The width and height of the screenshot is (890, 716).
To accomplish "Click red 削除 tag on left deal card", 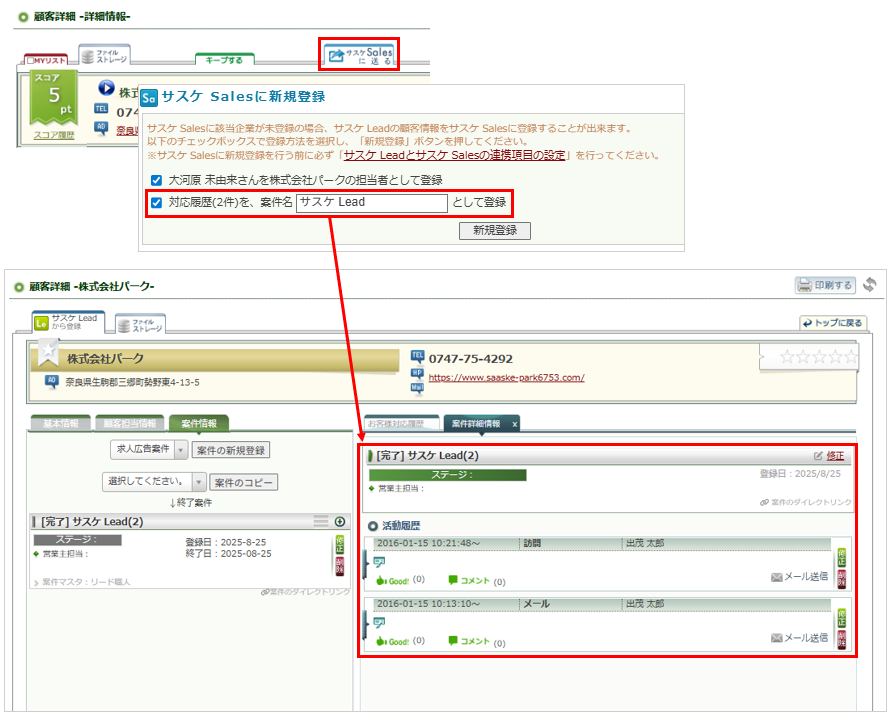I will [339, 566].
